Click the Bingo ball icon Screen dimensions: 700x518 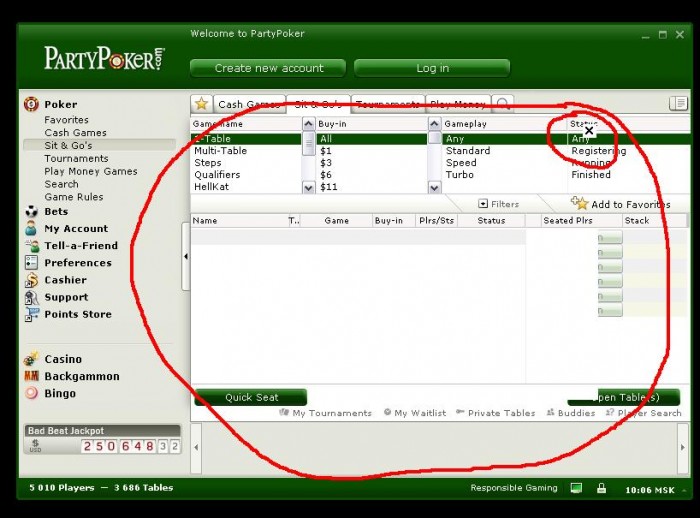coord(31,393)
